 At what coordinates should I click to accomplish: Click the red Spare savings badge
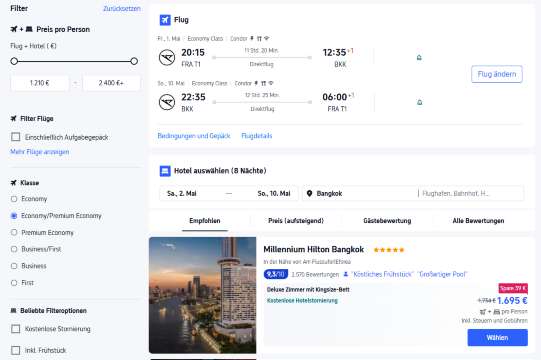click(513, 288)
